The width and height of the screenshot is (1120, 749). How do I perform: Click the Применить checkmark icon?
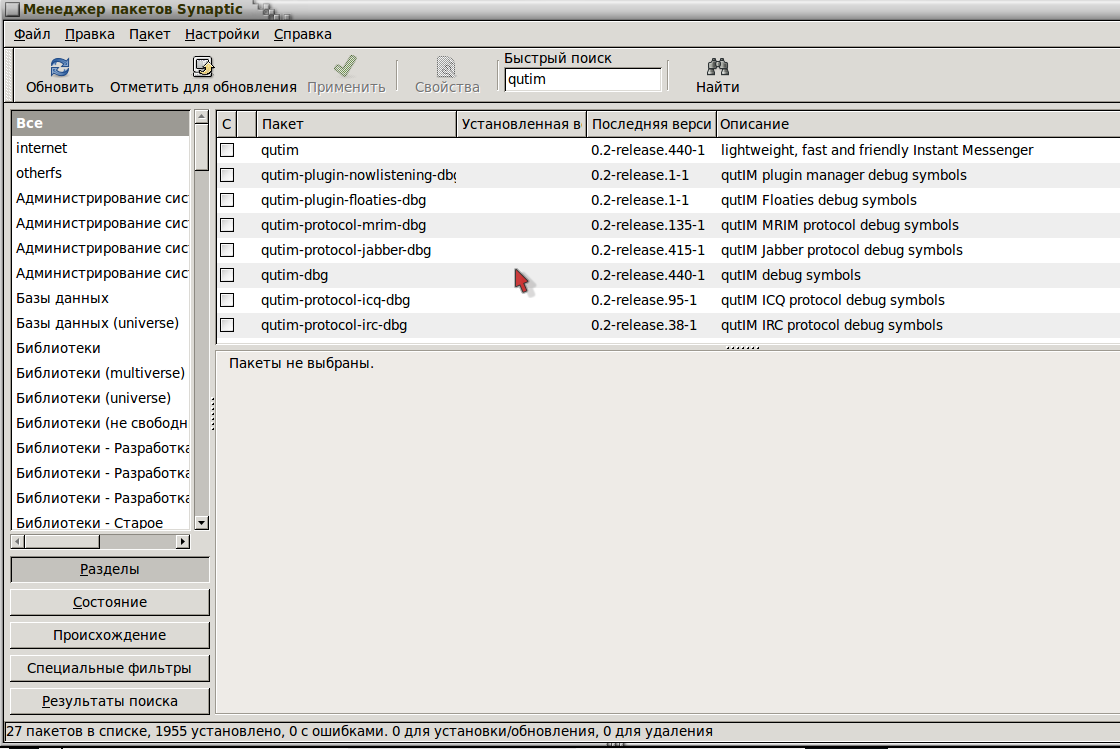click(345, 67)
